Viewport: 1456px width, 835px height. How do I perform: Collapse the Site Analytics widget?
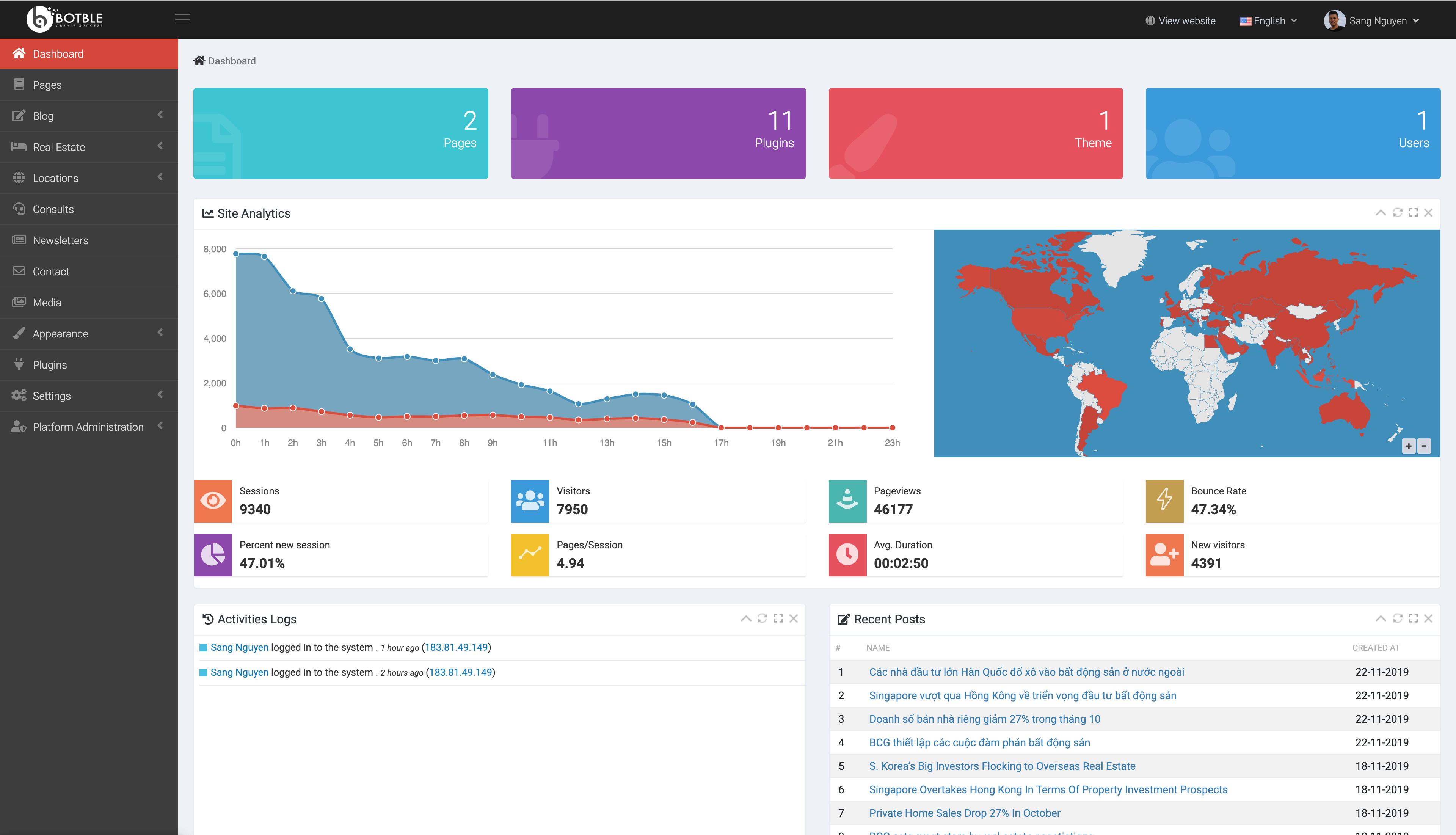[x=1380, y=212]
